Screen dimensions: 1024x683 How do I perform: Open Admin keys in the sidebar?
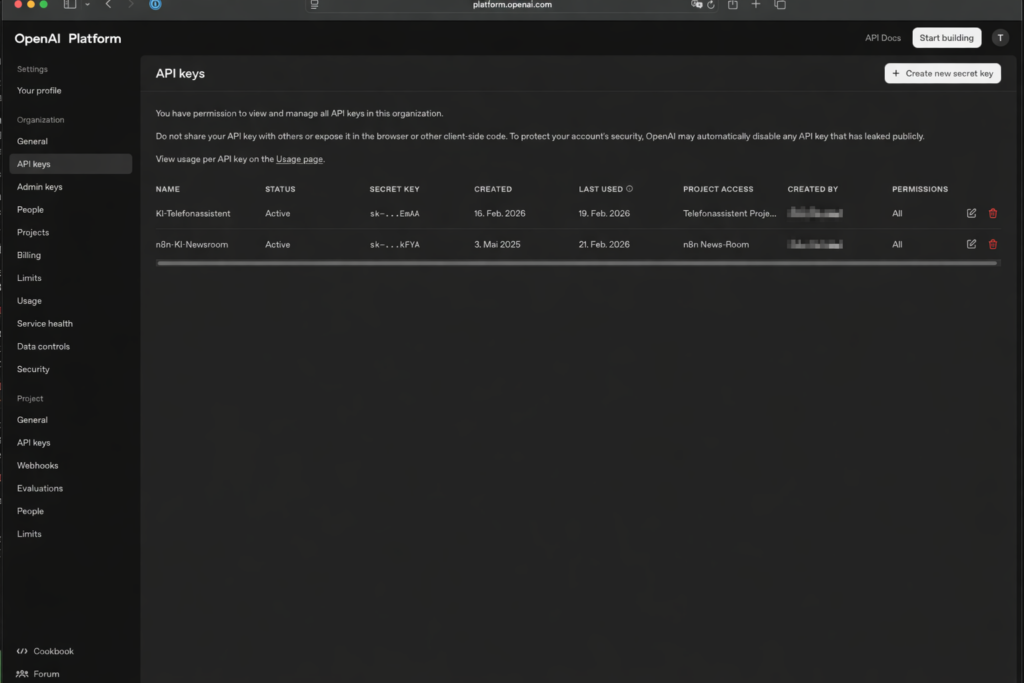click(x=40, y=187)
